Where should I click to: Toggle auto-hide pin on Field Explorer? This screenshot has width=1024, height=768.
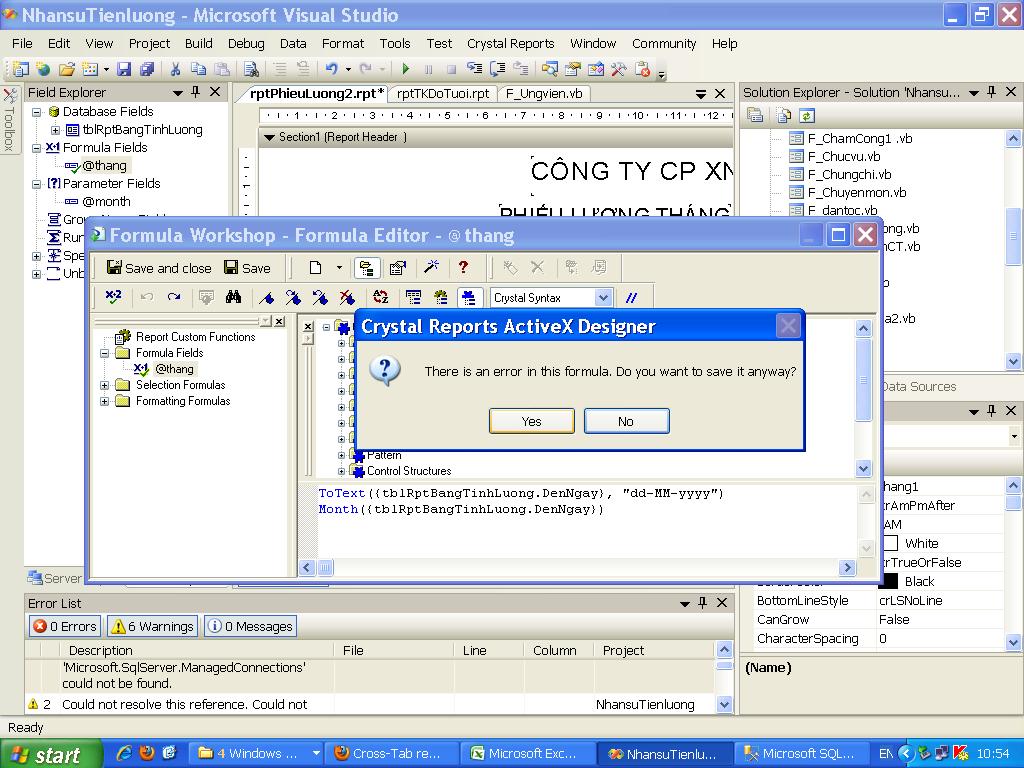click(x=195, y=92)
